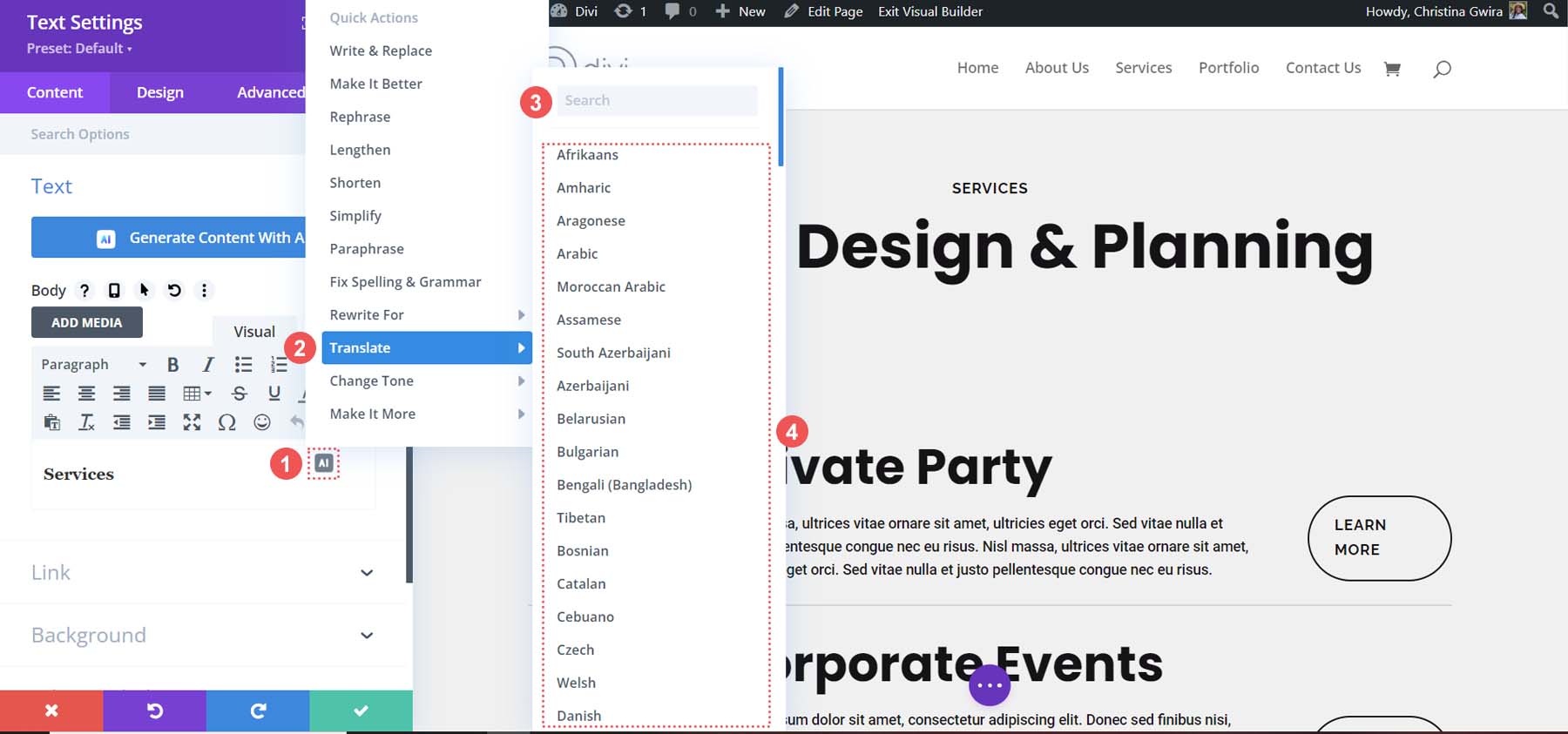Toggle italic formatting
Image resolution: width=1568 pixels, height=734 pixels.
click(x=207, y=365)
